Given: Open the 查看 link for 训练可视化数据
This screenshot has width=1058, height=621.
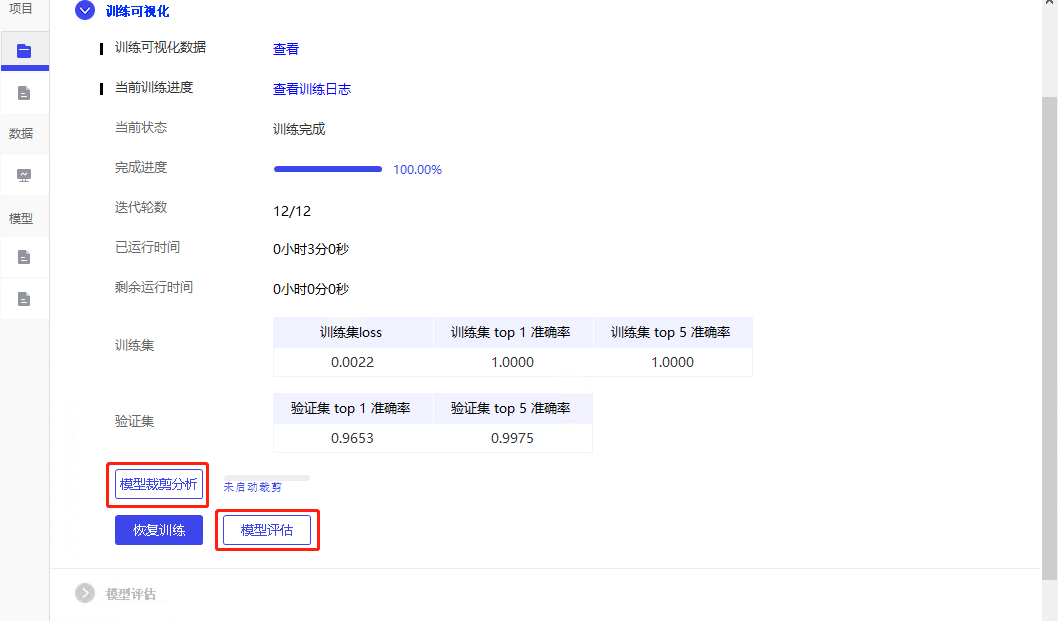Looking at the screenshot, I should coord(286,49).
